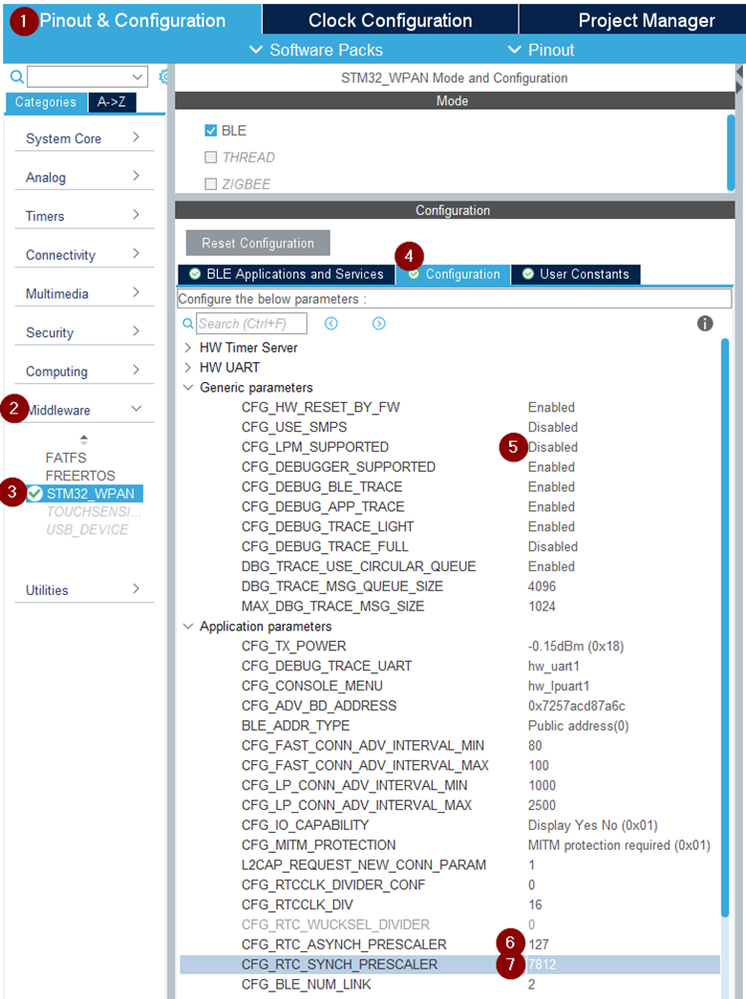Select STM32_WPAN middleware

click(90, 494)
